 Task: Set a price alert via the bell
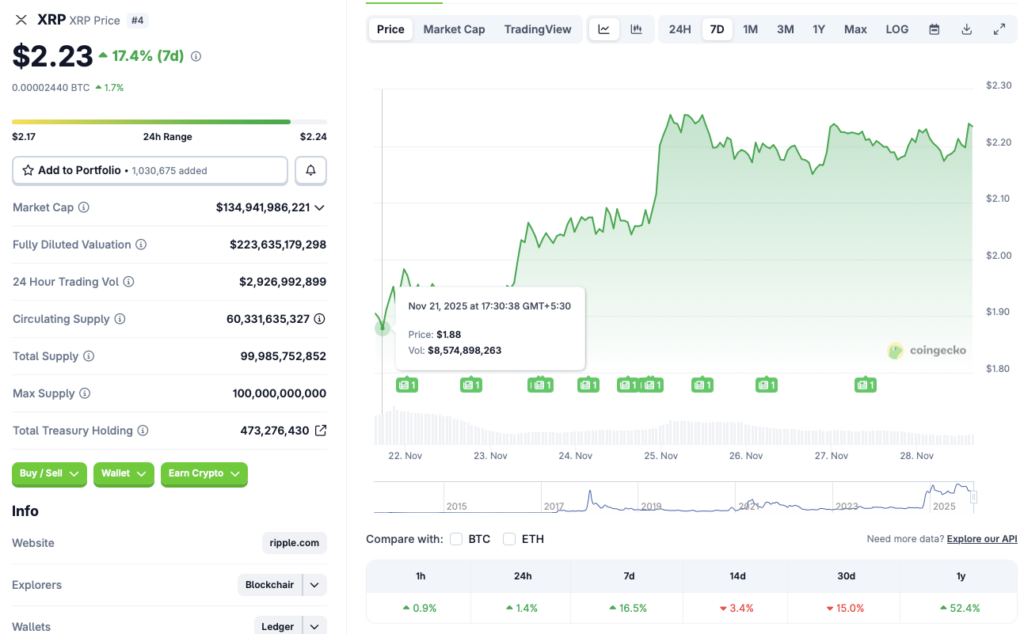click(x=310, y=170)
